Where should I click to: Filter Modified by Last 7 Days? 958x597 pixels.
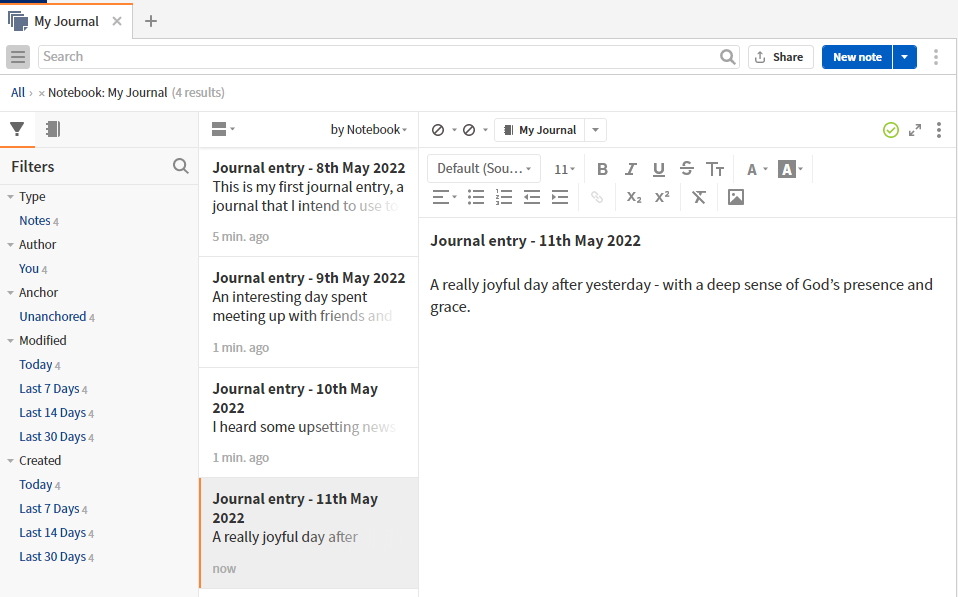point(49,389)
